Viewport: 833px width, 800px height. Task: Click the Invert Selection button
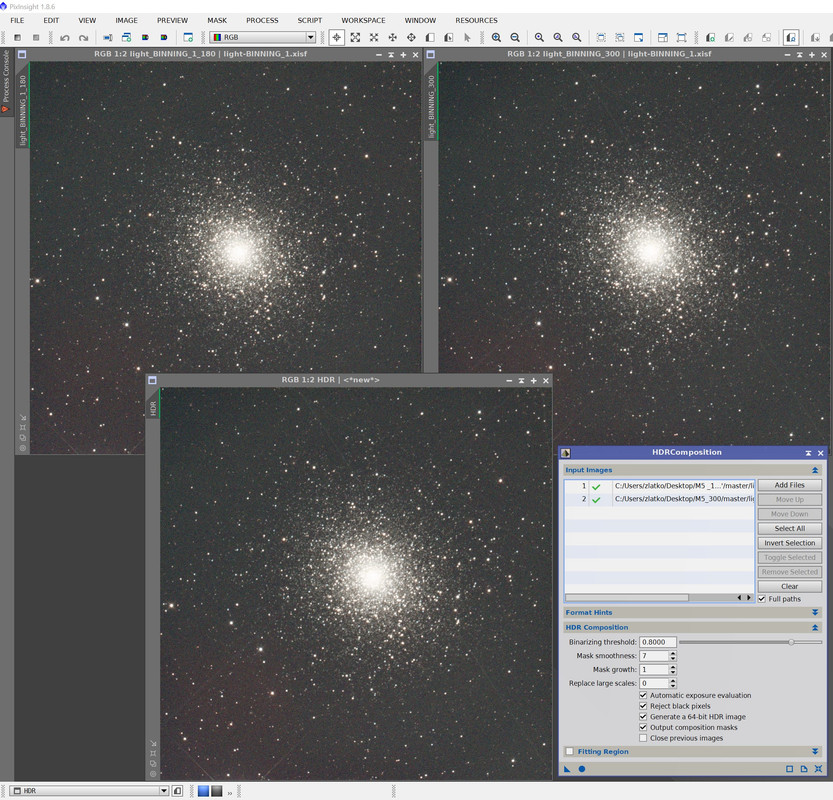789,543
